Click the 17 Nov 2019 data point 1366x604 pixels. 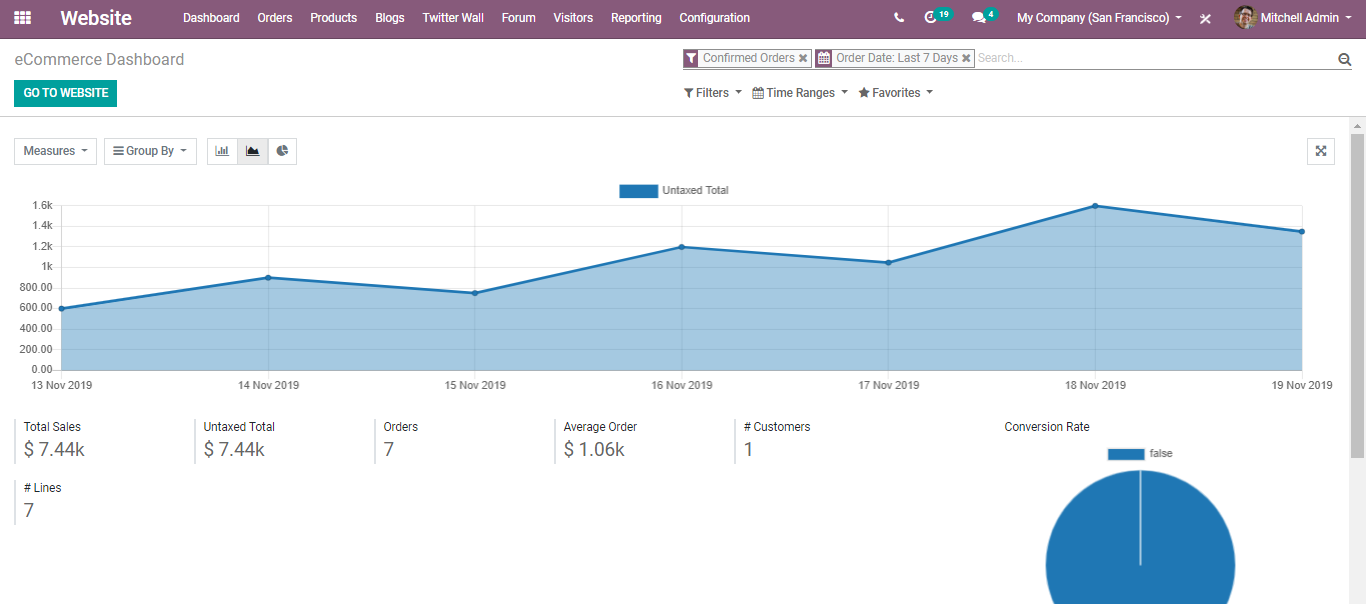pyautogui.click(x=888, y=263)
